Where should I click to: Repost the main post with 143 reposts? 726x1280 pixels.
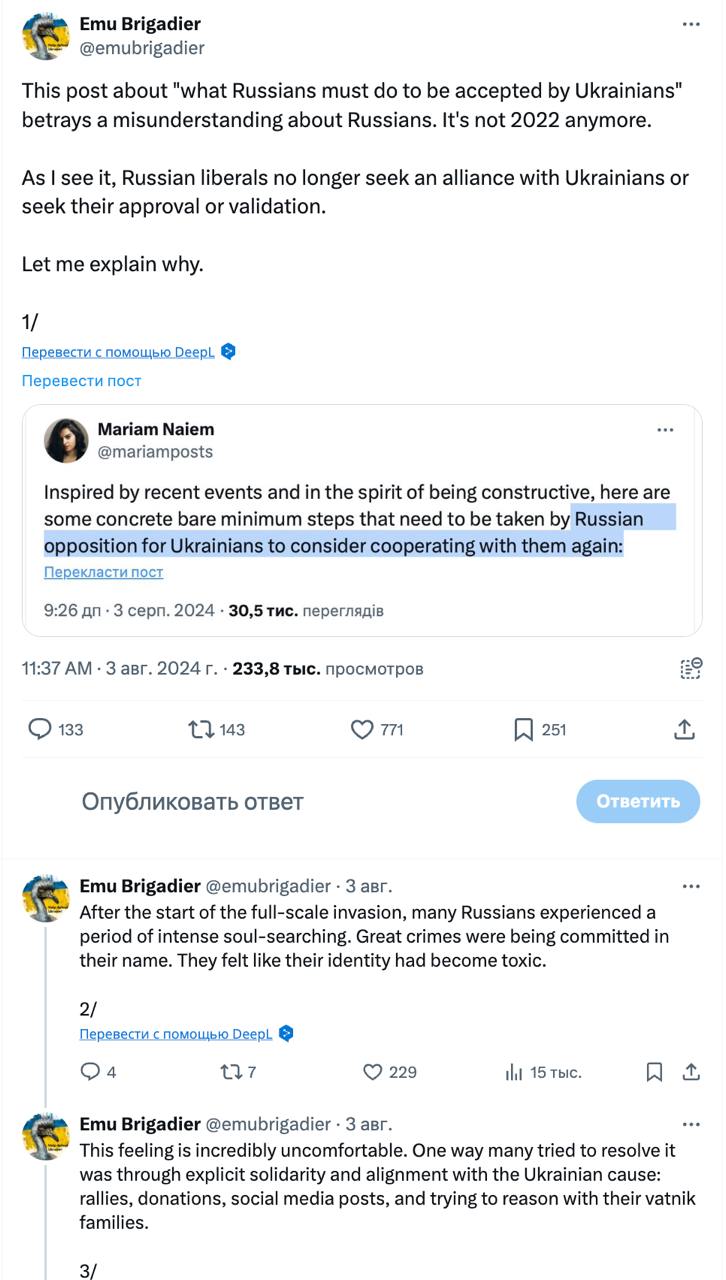[x=200, y=730]
